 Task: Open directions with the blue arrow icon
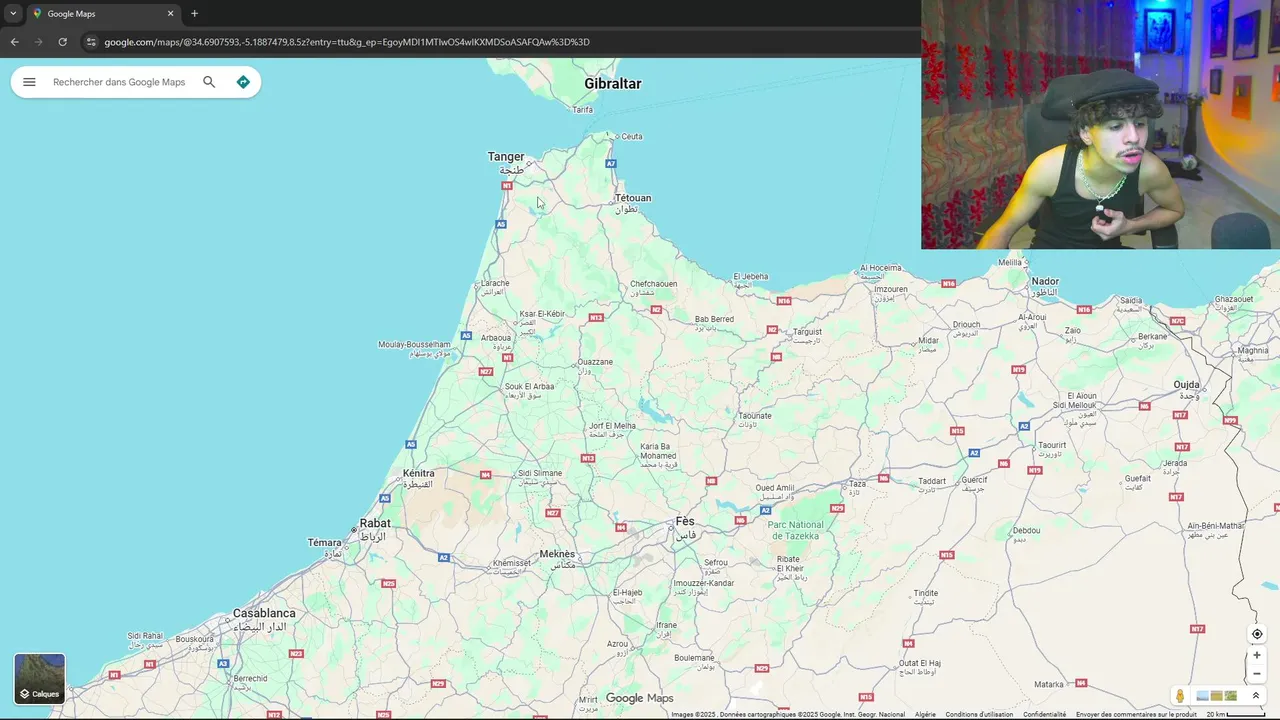click(x=243, y=82)
